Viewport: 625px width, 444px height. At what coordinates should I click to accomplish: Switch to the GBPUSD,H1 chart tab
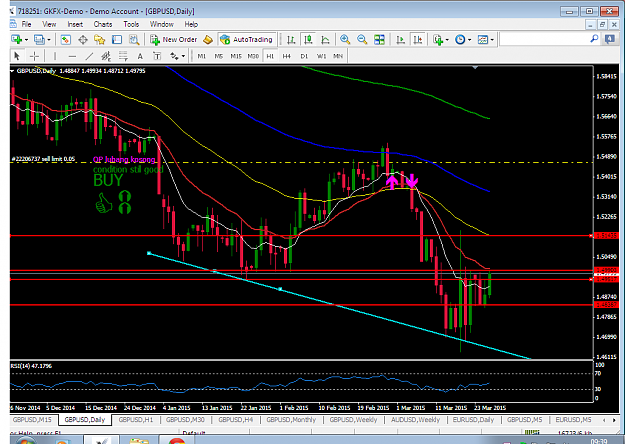(x=136, y=419)
